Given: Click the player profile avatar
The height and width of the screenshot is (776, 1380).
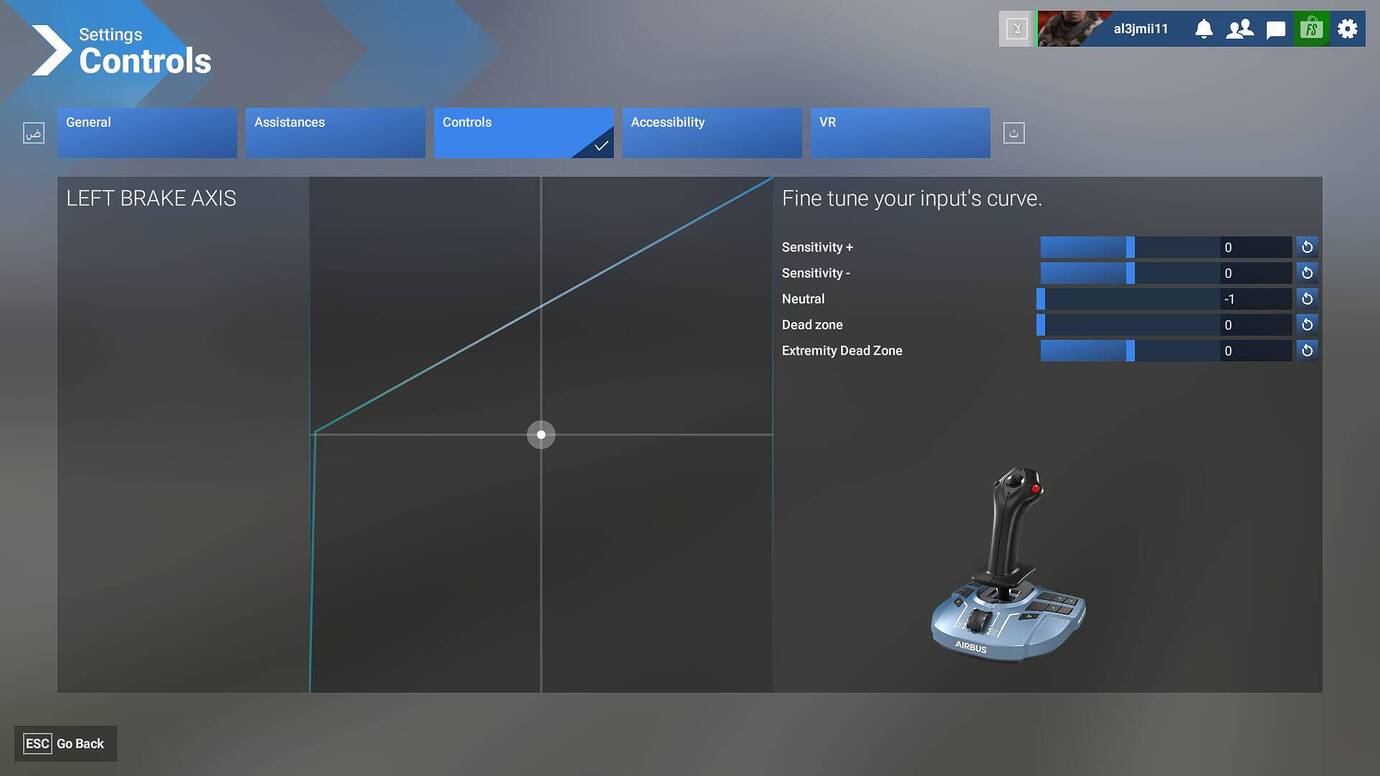Looking at the screenshot, I should [x=1074, y=29].
